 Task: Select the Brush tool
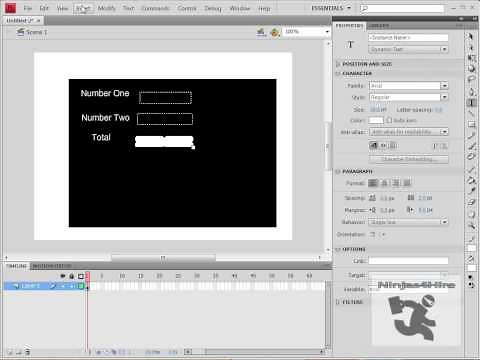(471, 146)
